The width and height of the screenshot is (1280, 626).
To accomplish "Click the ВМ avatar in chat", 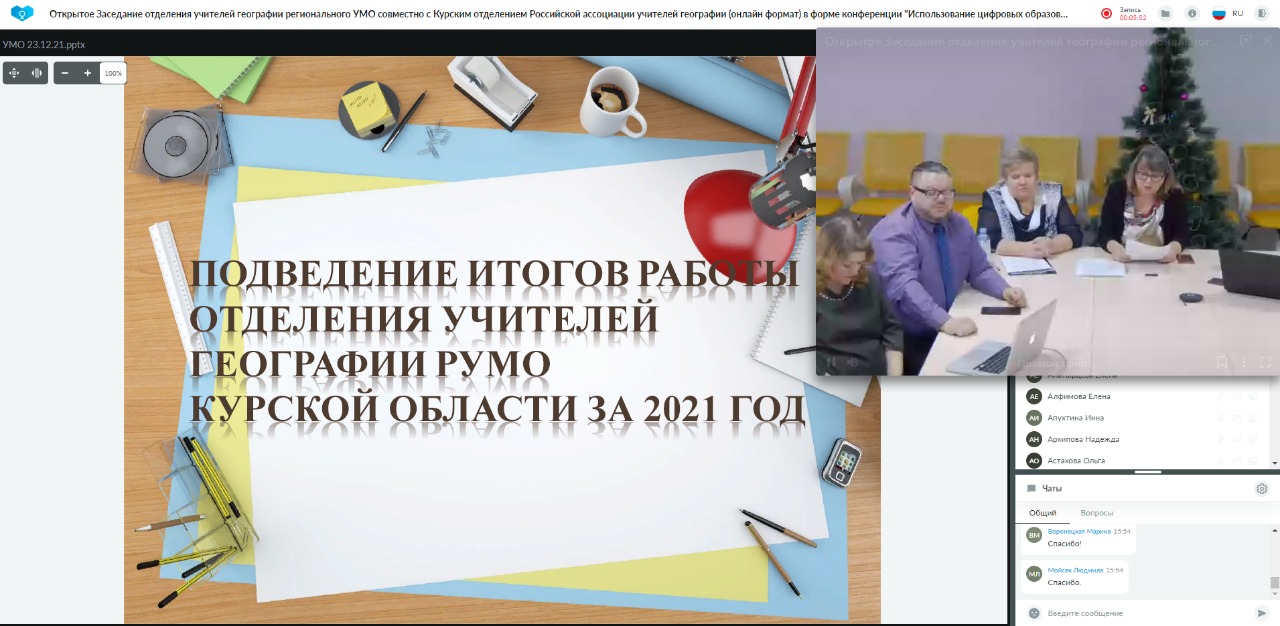I will pyautogui.click(x=1034, y=535).
